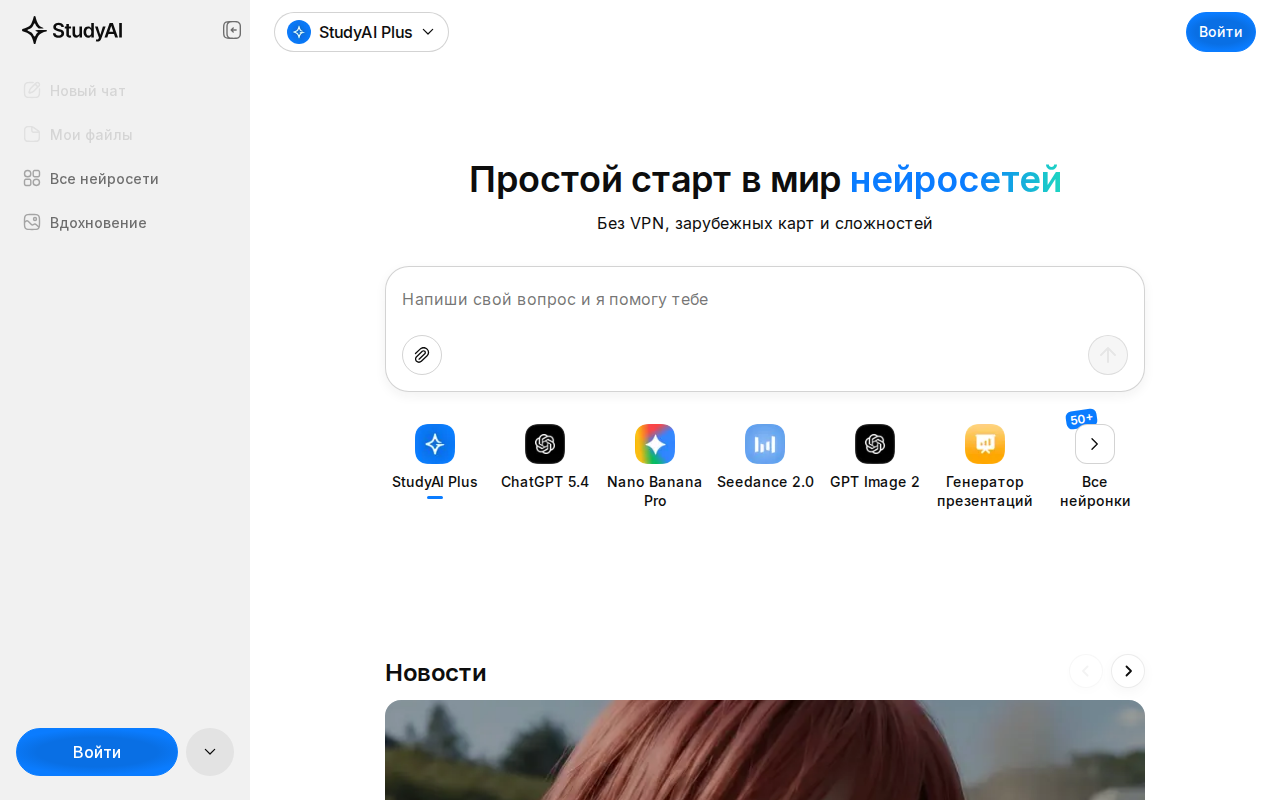Click the large Войти button in sidebar

click(97, 752)
